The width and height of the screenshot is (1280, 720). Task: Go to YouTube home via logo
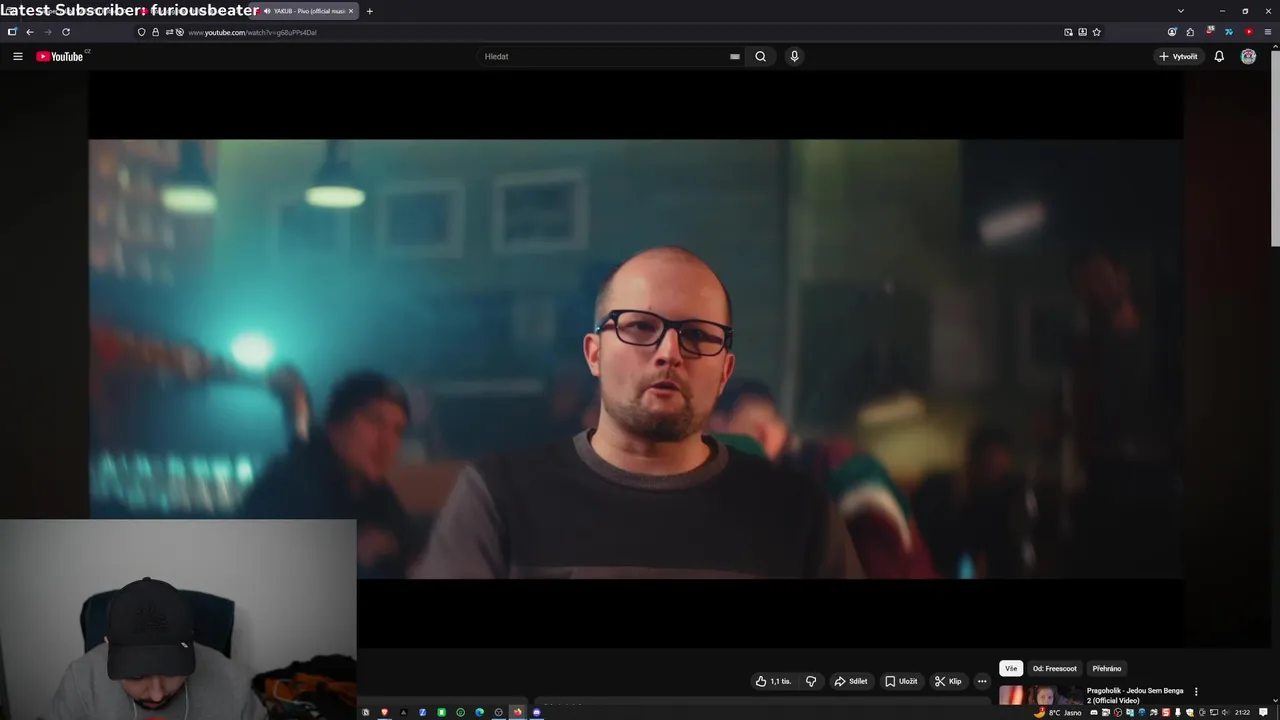tap(62, 56)
